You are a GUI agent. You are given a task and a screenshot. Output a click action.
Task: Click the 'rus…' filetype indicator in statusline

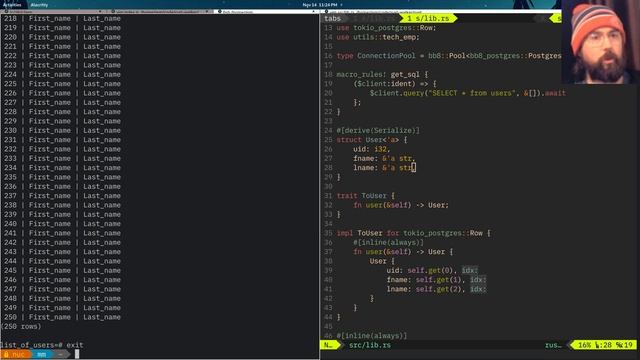pos(553,345)
